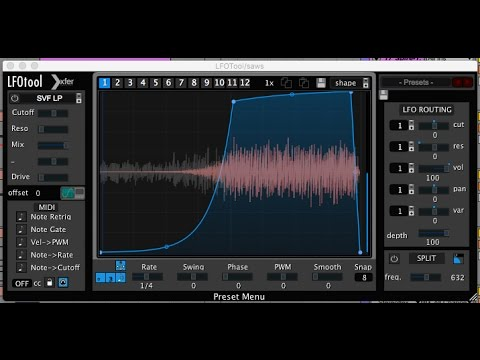Click the save preset icon under Presets
Image resolution: width=480 pixels, height=360 pixels.
(384, 95)
